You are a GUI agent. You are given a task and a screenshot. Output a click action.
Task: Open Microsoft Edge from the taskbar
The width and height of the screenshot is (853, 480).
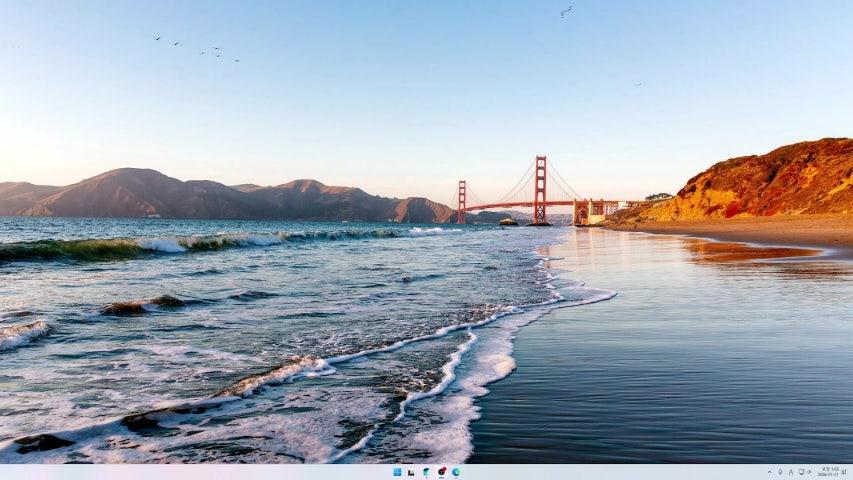[456, 472]
